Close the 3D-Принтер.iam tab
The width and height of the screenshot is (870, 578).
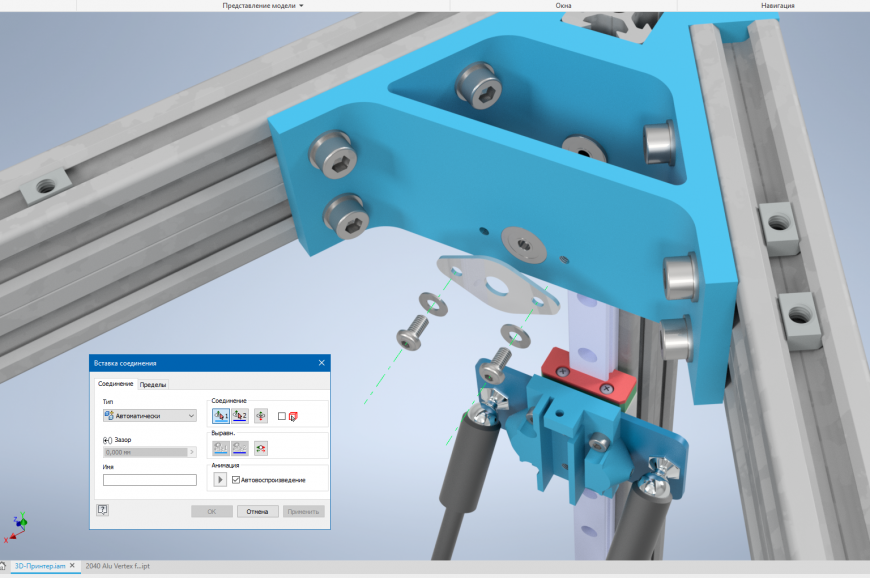tap(72, 566)
